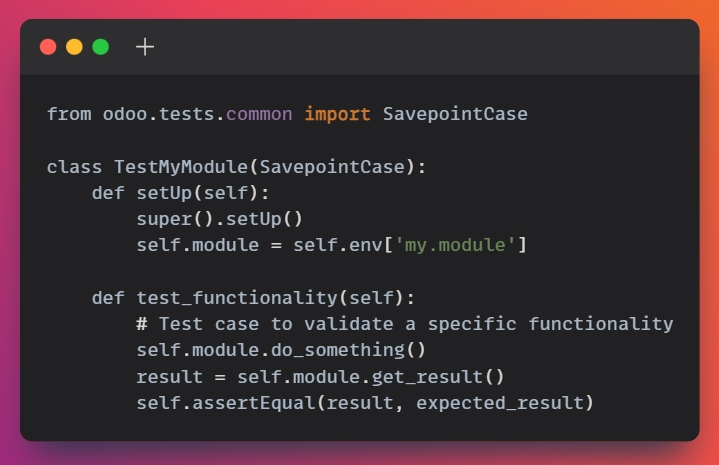Click the green maximize window dot
The width and height of the screenshot is (719, 465).
click(100, 47)
